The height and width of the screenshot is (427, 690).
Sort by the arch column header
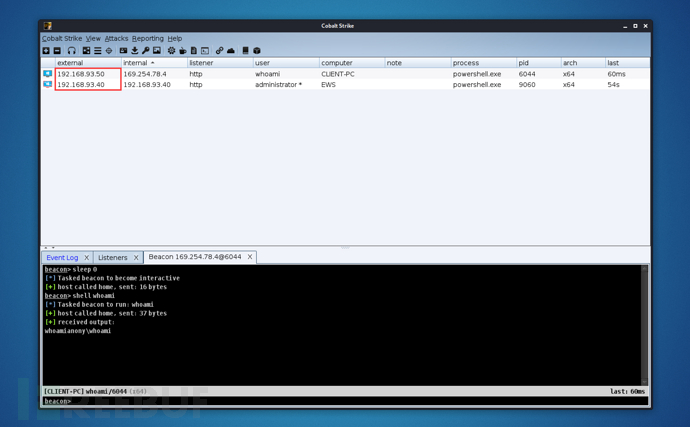click(583, 63)
